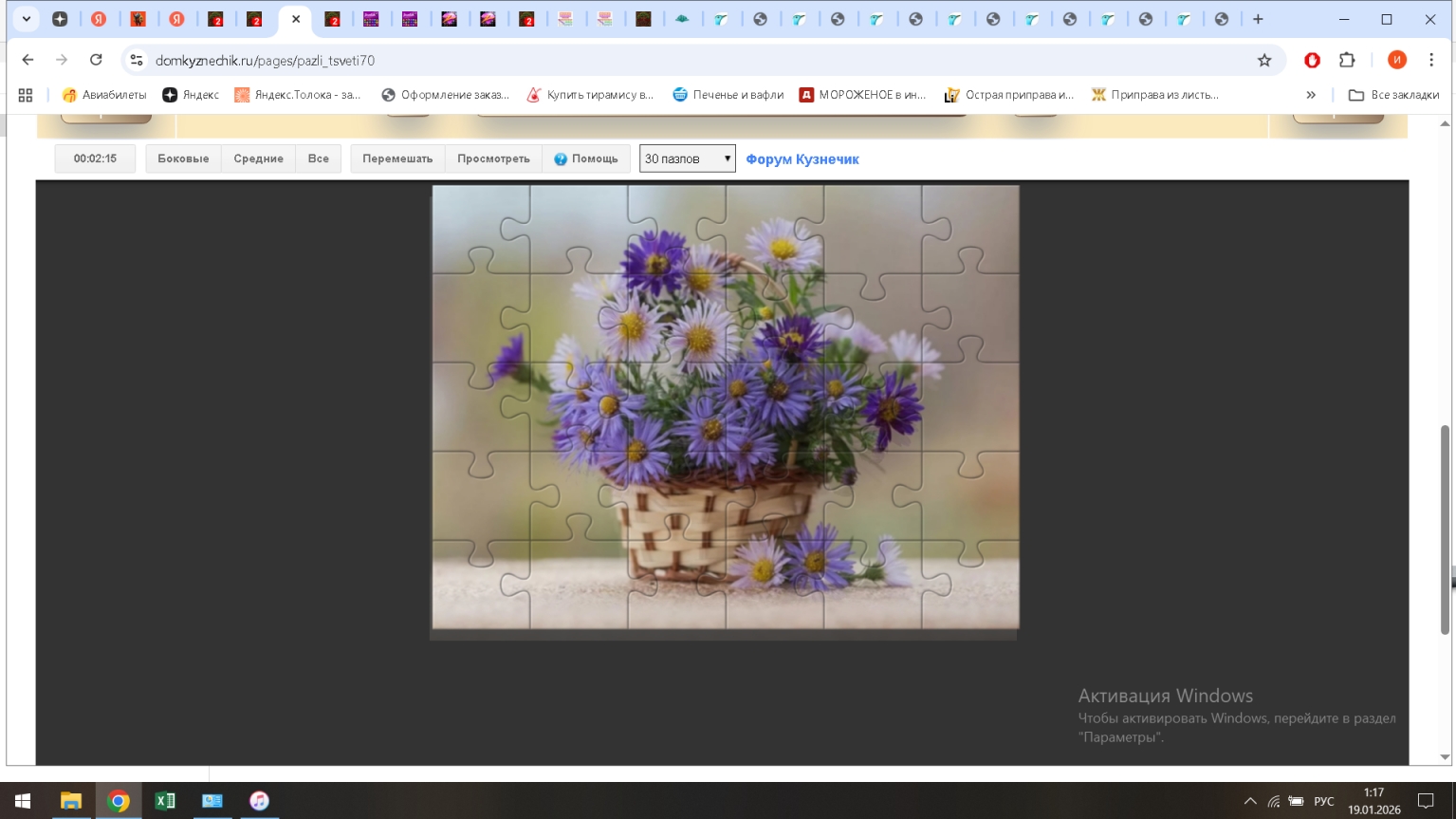Show Все puzzle pieces
Image resolution: width=1456 pixels, height=819 pixels.
tap(319, 158)
